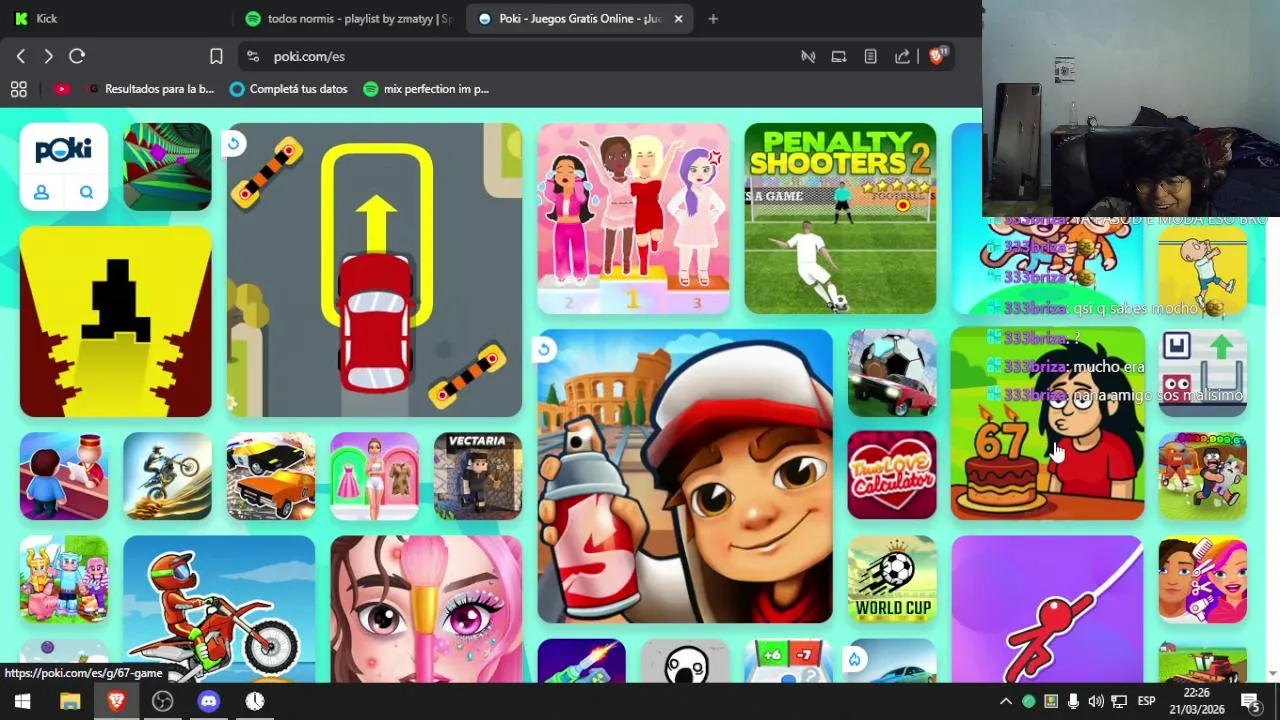1280x720 pixels.
Task: Open the red car parking game
Action: pos(374,270)
